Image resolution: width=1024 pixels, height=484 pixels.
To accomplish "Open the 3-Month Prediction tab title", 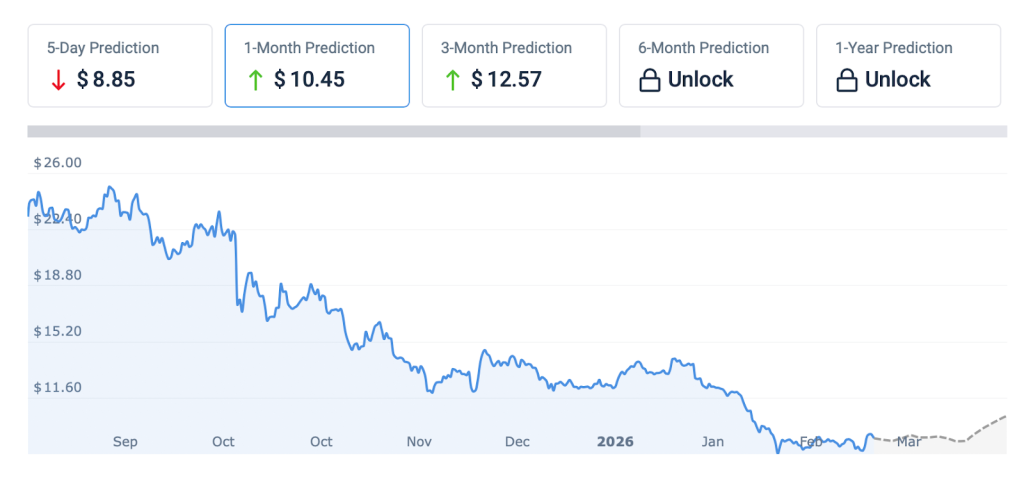I will pyautogui.click(x=506, y=48).
